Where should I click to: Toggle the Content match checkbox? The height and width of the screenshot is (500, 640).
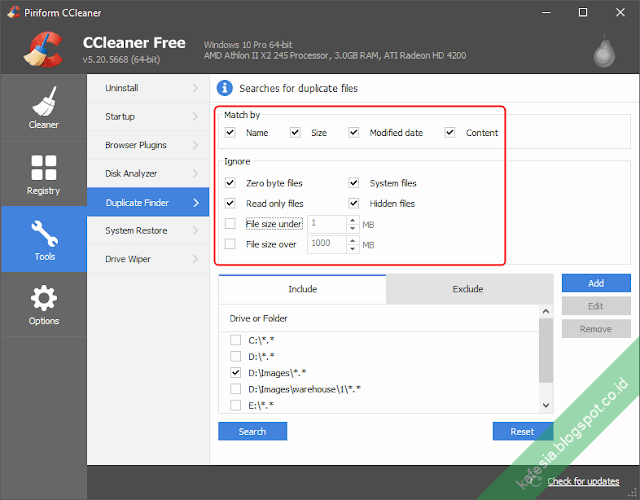tap(449, 132)
